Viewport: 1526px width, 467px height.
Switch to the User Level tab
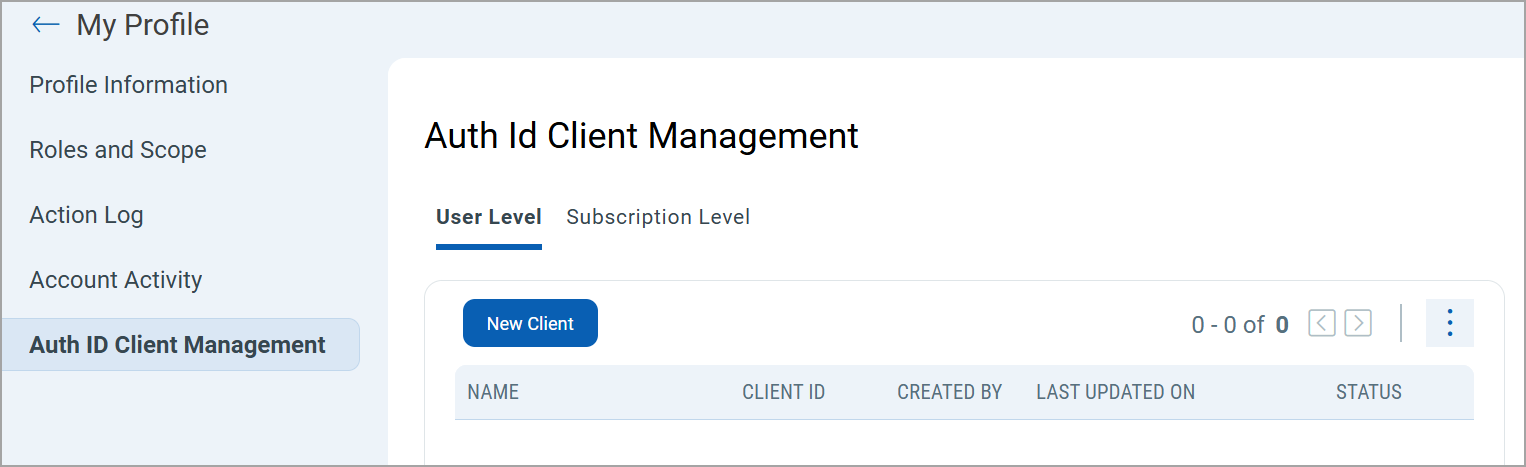pyautogui.click(x=489, y=217)
